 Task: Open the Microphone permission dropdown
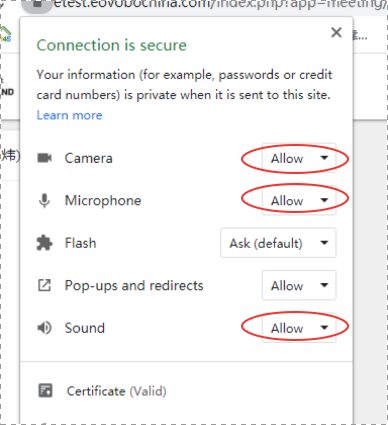299,201
